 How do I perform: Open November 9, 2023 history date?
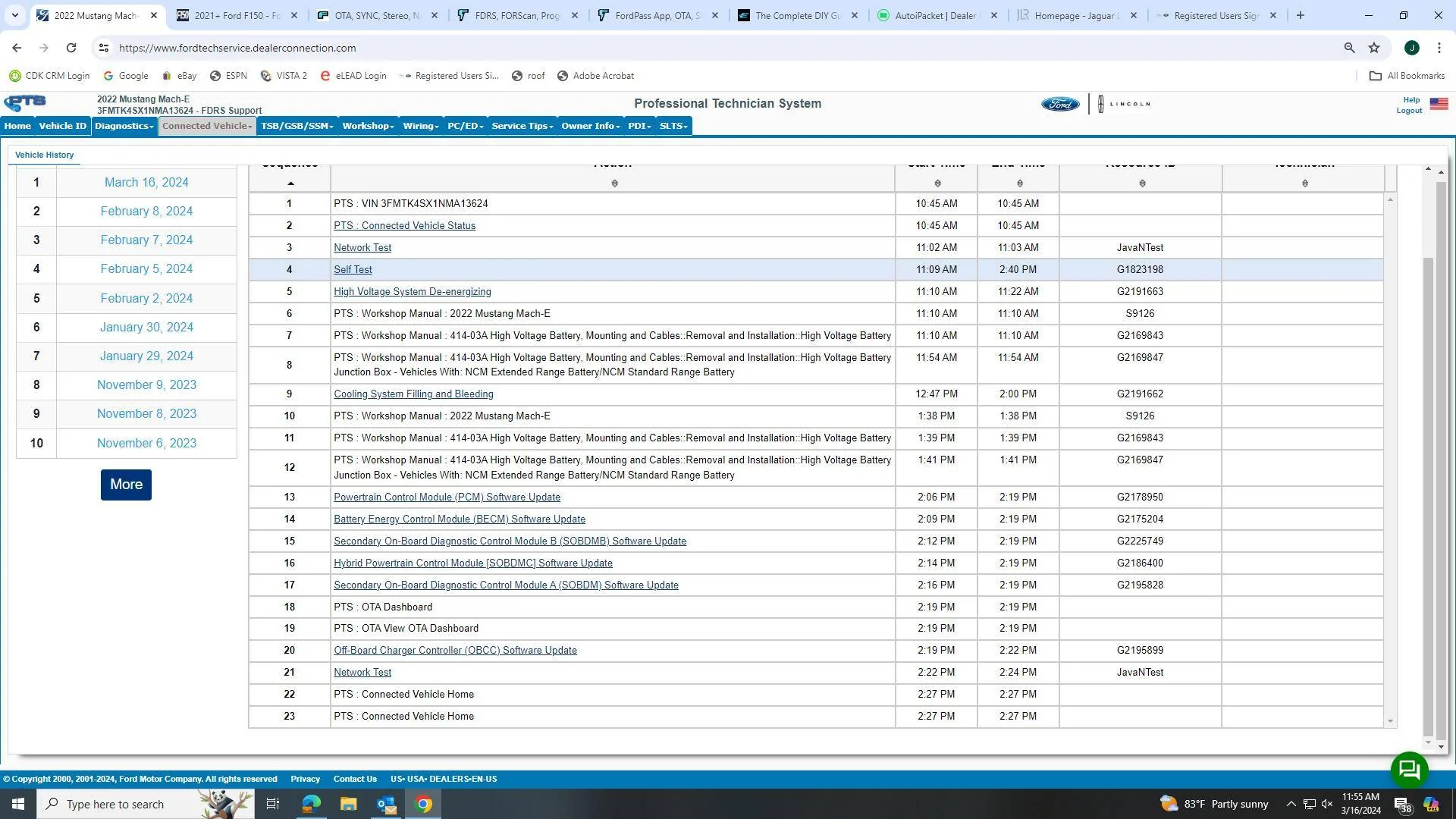point(146,385)
